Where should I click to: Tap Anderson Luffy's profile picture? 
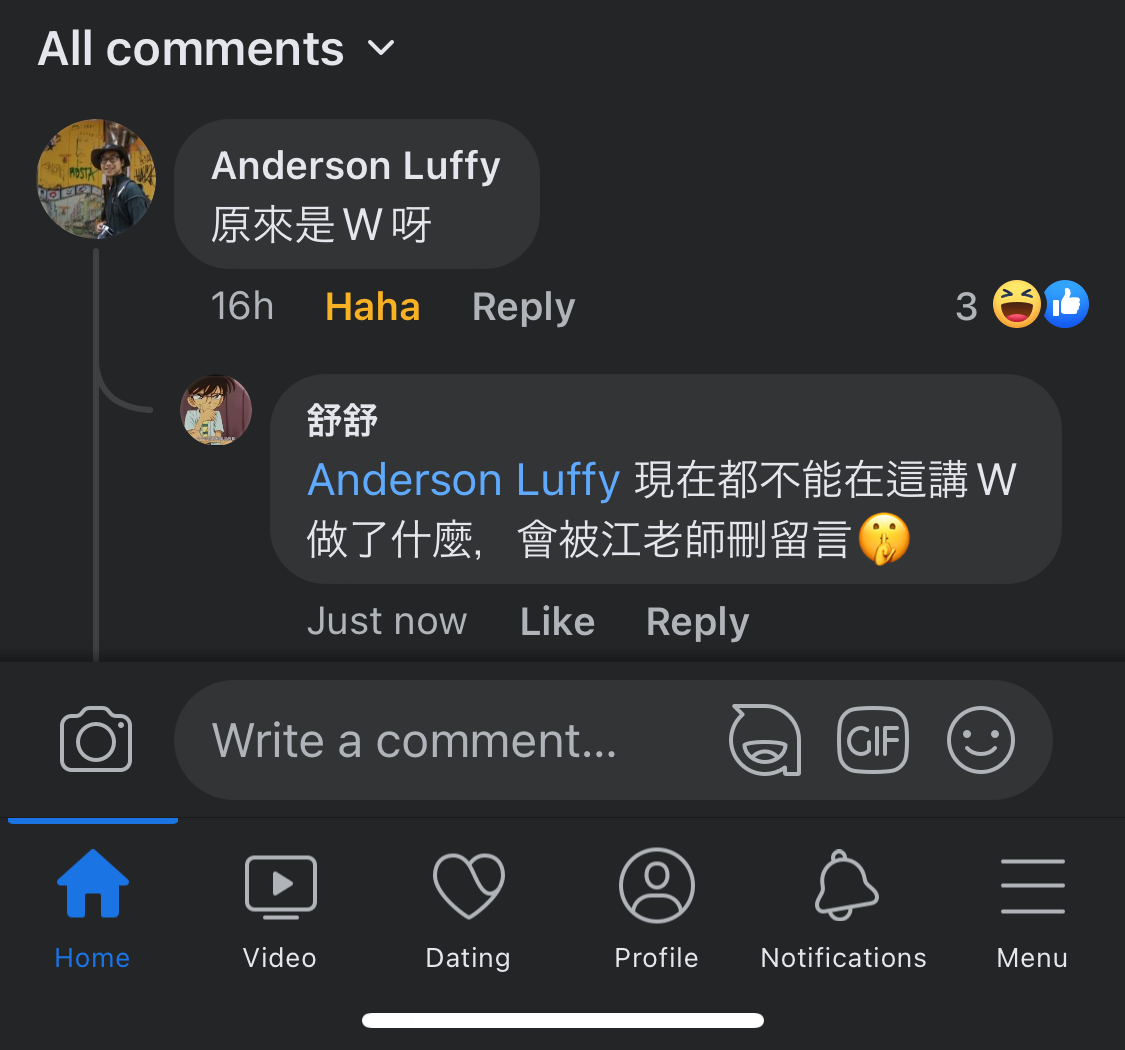point(96,179)
